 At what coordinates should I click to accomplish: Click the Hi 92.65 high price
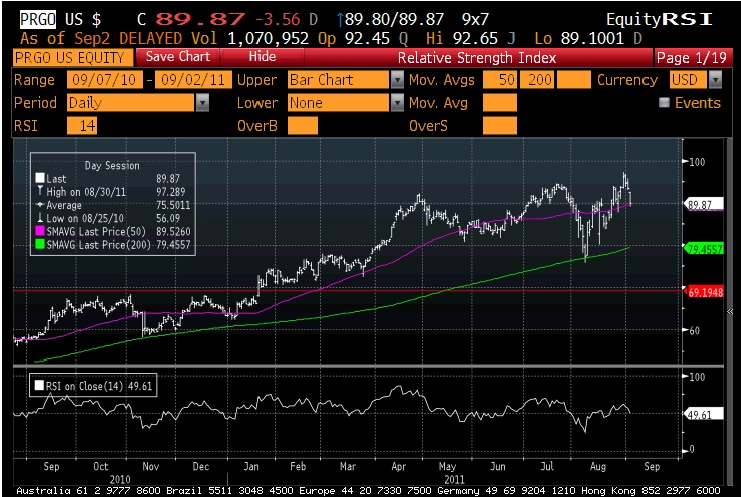475,38
